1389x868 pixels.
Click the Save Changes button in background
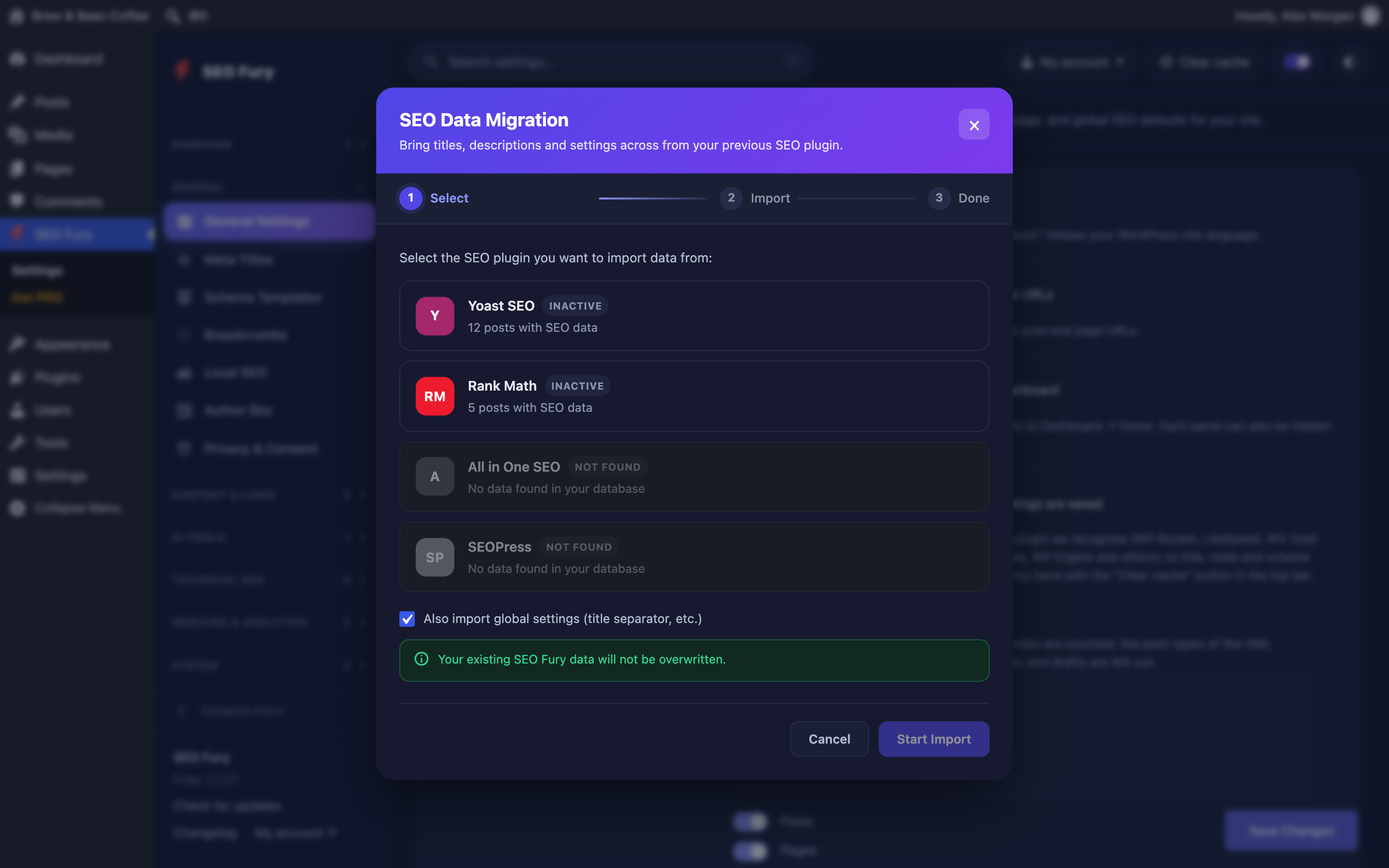[x=1291, y=831]
